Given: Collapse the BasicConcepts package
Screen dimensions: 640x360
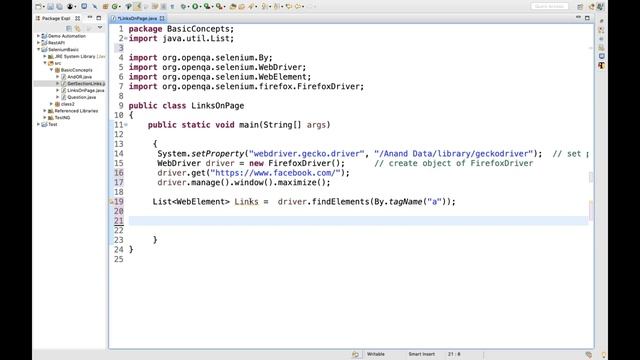Looking at the screenshot, I should point(51,70).
